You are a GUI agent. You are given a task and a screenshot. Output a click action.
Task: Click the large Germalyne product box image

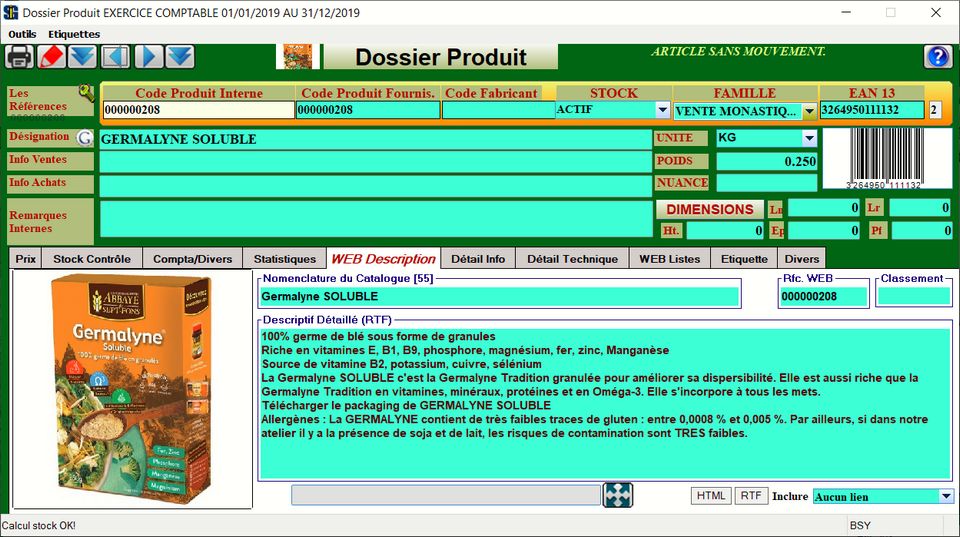point(132,389)
